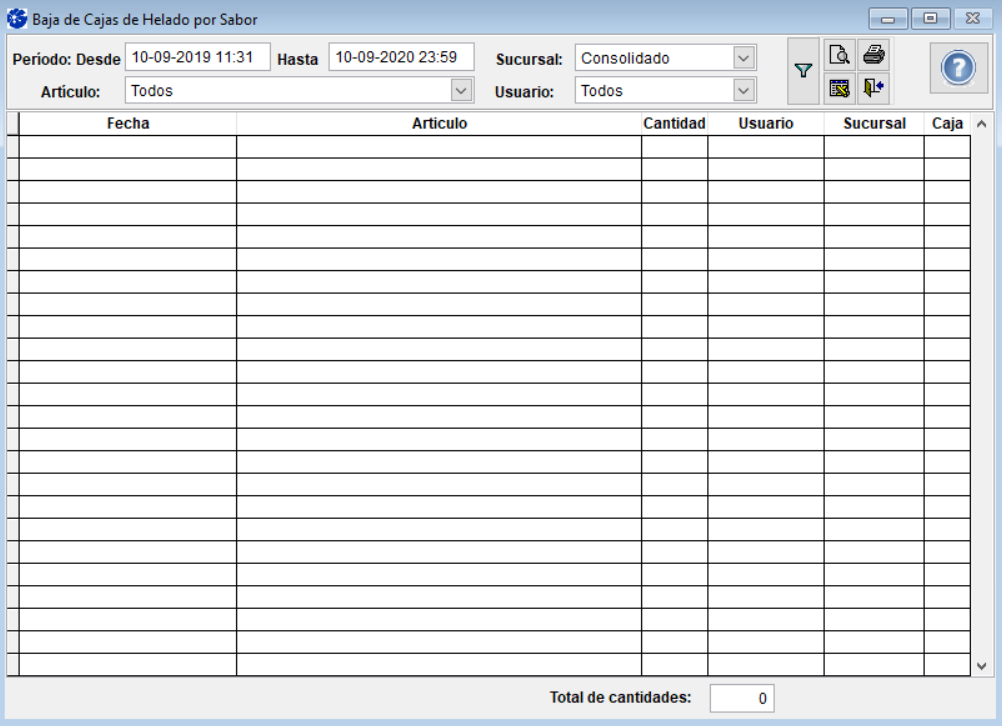
Task: Apply the filter using the funnel icon
Action: (x=802, y=71)
